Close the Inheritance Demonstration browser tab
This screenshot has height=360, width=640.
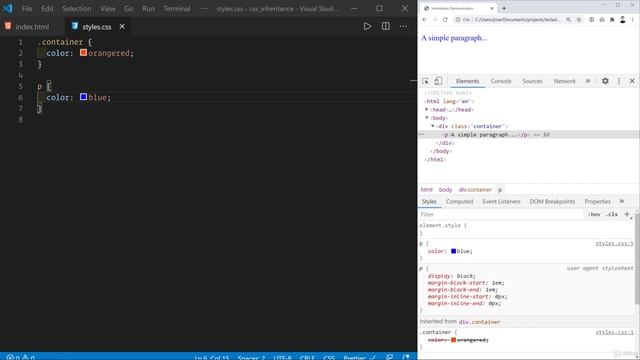(x=492, y=8)
